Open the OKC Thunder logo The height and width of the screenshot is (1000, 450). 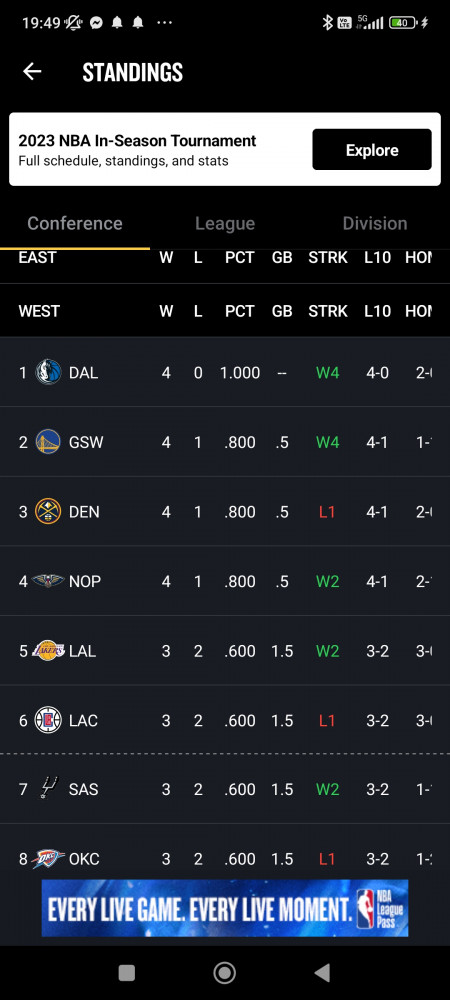[48, 858]
